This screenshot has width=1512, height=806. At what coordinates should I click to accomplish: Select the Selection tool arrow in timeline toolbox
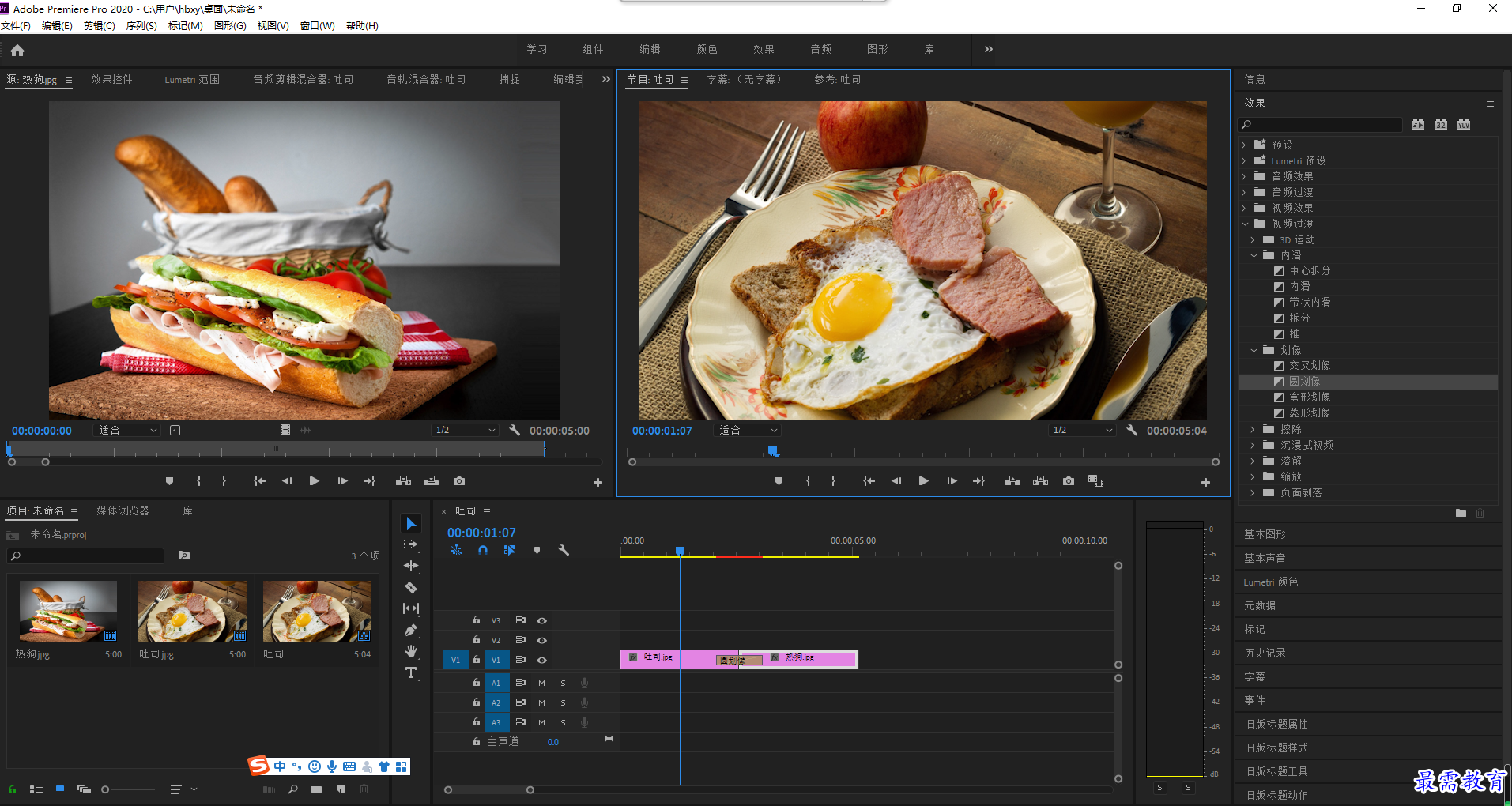coord(411,524)
